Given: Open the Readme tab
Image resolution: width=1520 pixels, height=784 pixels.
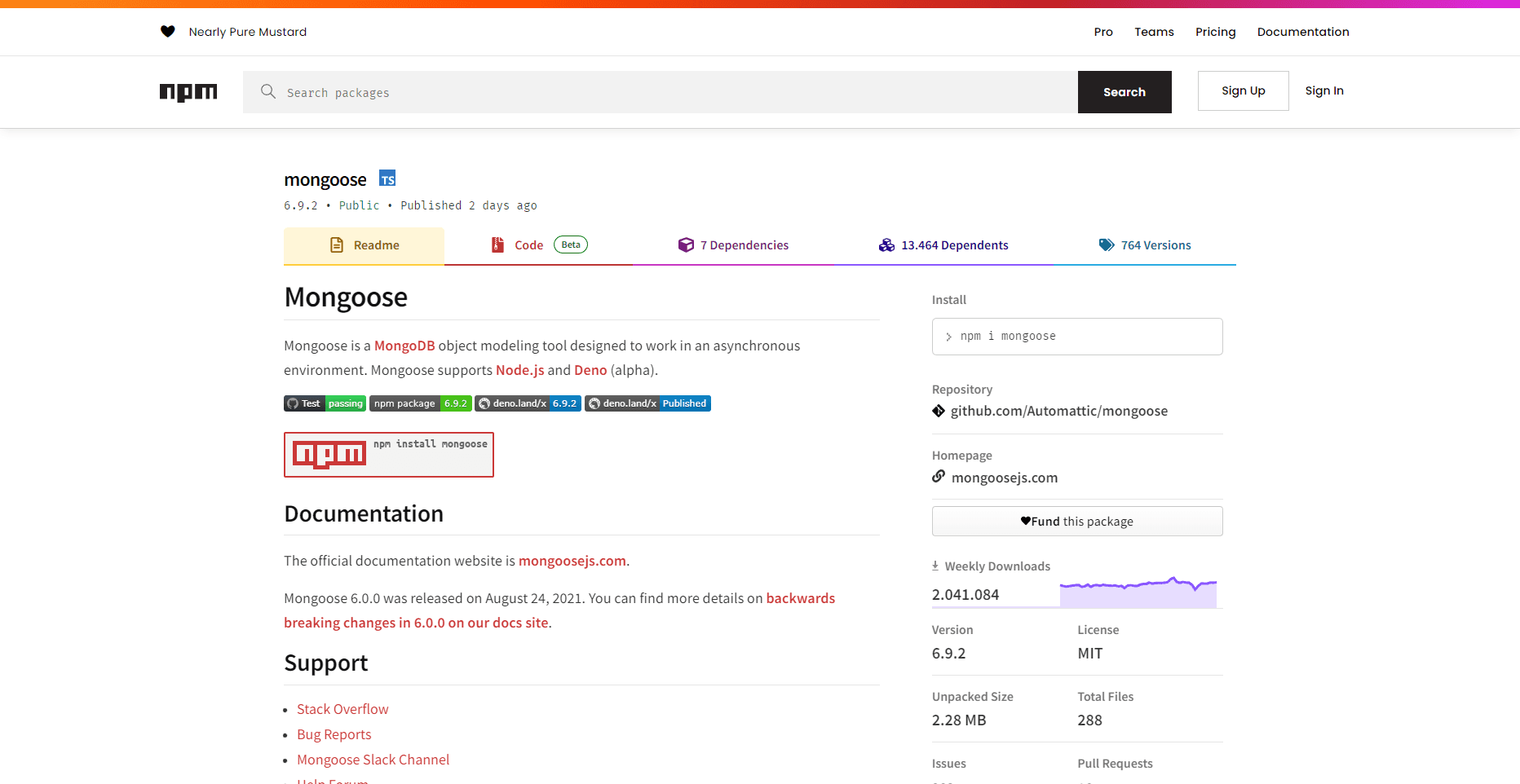Looking at the screenshot, I should 364,245.
